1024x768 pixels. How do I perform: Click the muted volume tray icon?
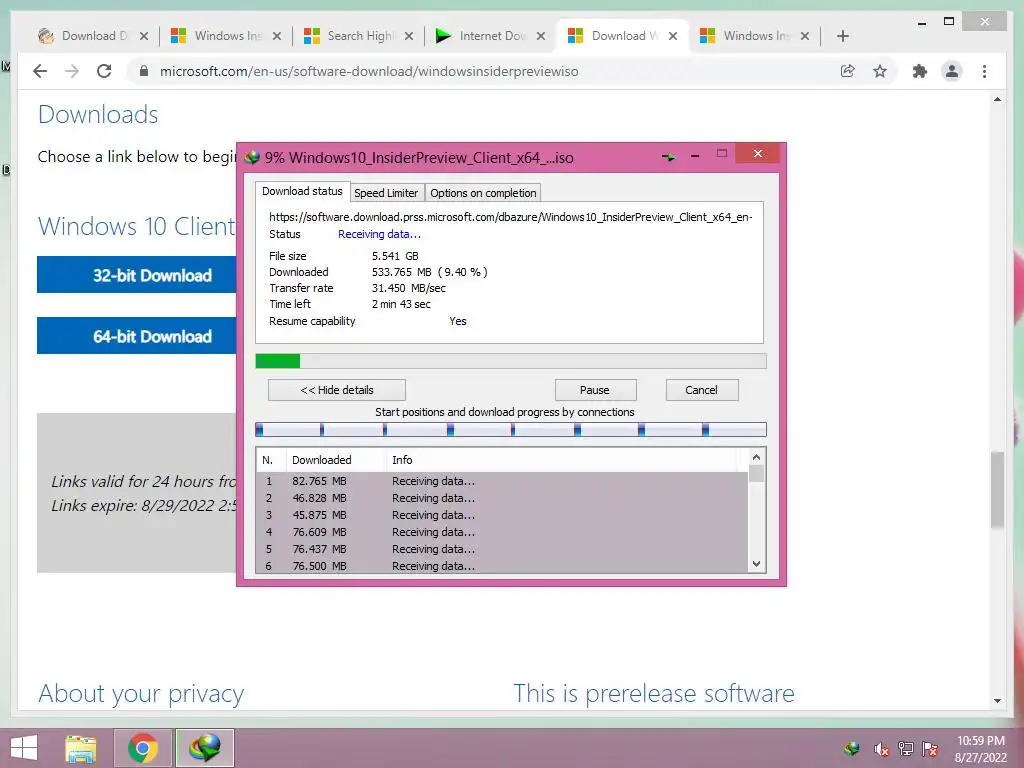(x=881, y=749)
